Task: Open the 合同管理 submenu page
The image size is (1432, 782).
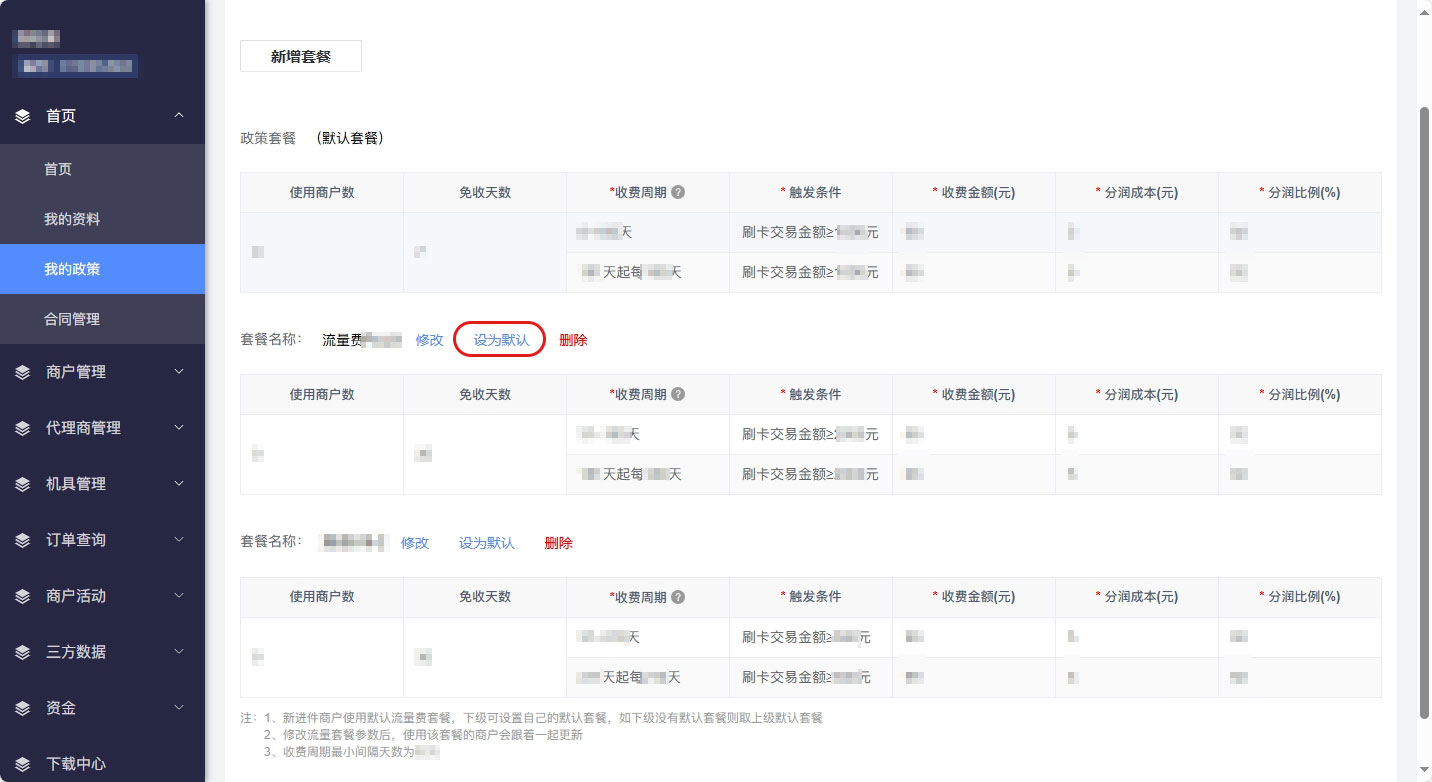Action: click(72, 319)
